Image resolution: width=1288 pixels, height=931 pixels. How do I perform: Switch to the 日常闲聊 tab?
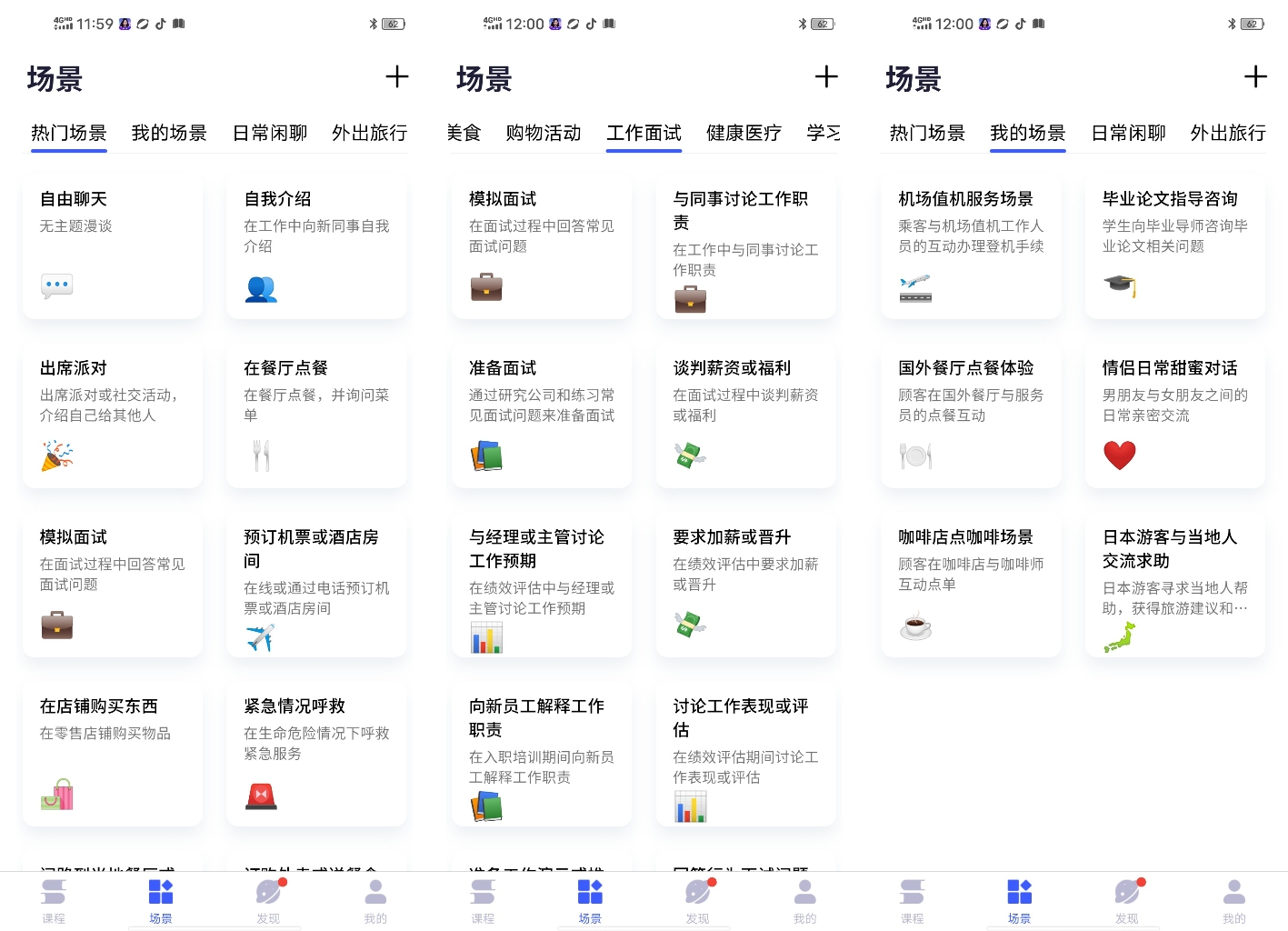click(268, 133)
